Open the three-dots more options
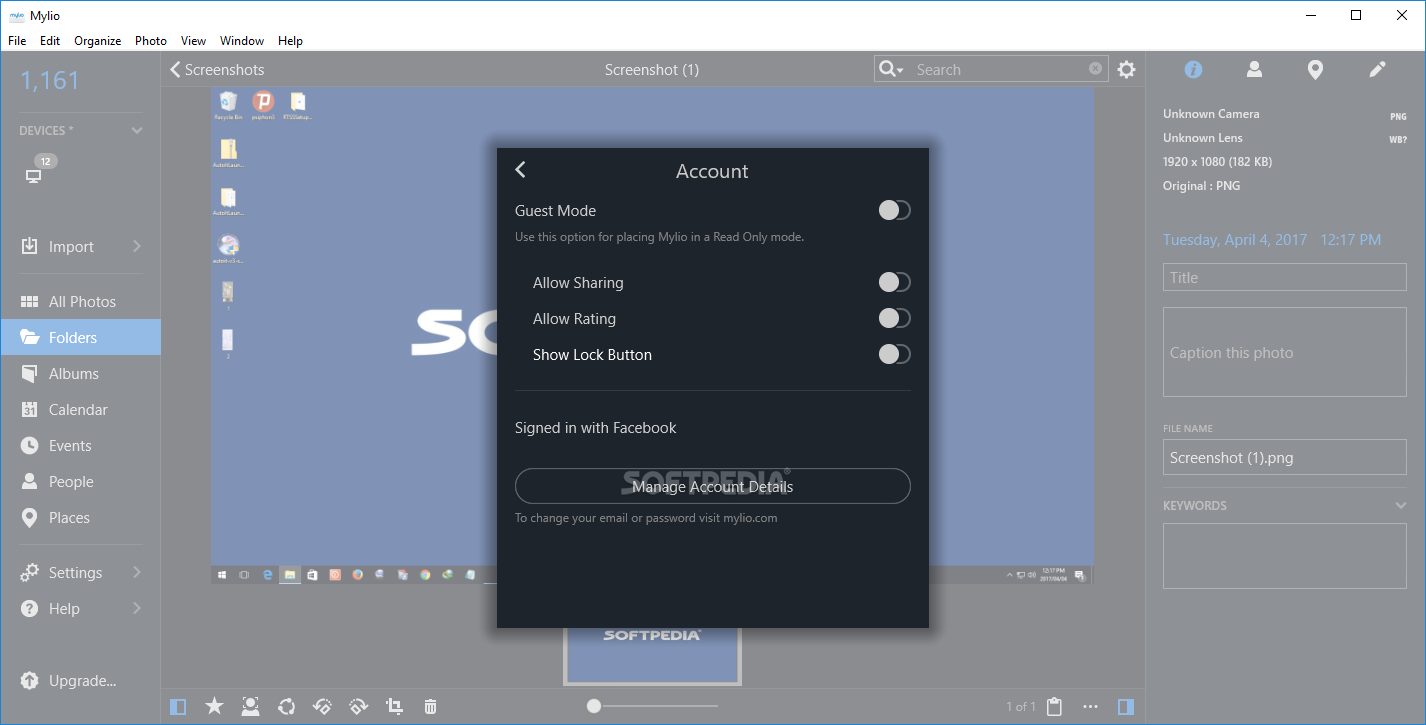The width and height of the screenshot is (1426, 725). click(x=1090, y=707)
